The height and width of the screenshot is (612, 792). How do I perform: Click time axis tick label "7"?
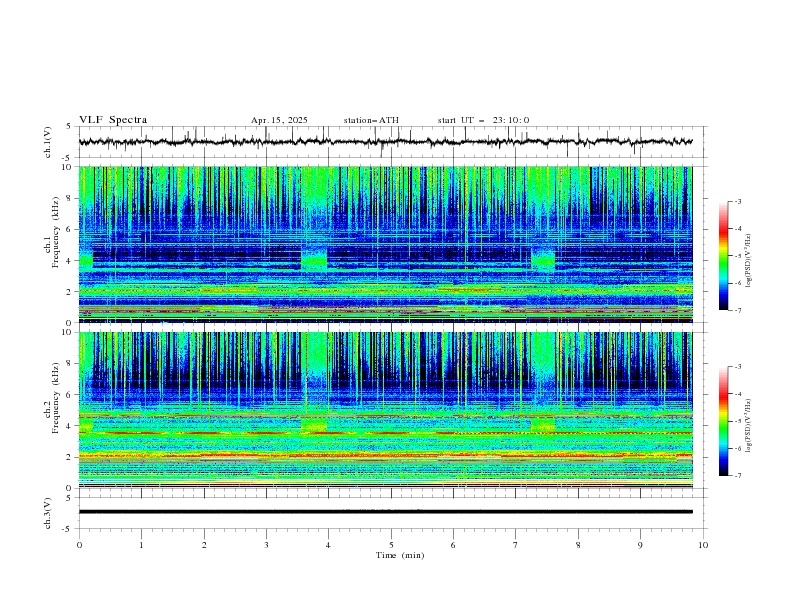pos(516,545)
